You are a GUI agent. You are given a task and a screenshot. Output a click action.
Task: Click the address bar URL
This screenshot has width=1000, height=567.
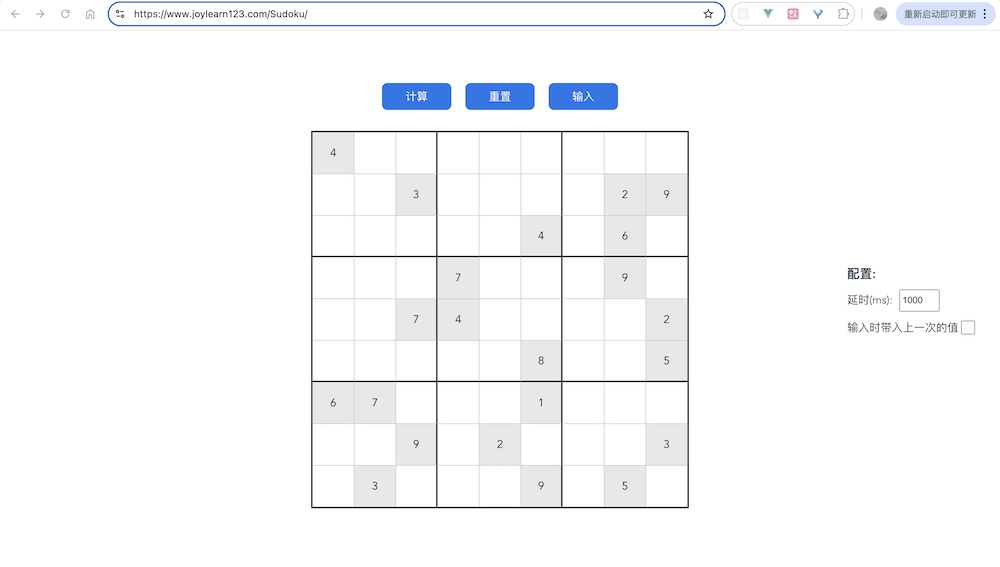coord(221,14)
